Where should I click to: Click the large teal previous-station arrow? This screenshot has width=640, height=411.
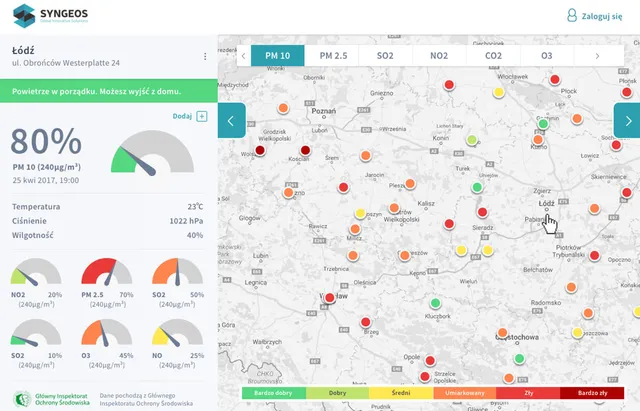pyautogui.click(x=231, y=120)
